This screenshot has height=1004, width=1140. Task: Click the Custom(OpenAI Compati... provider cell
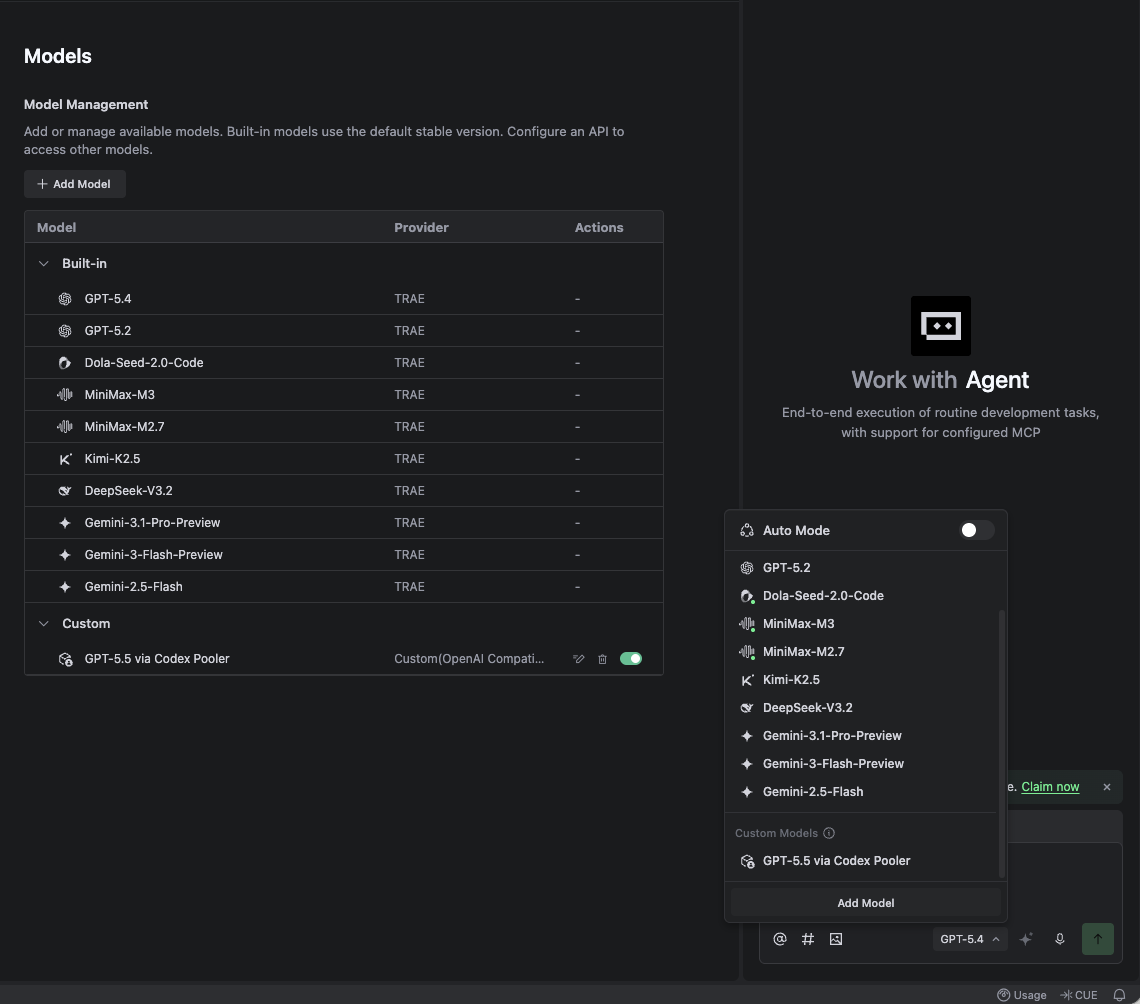click(469, 659)
